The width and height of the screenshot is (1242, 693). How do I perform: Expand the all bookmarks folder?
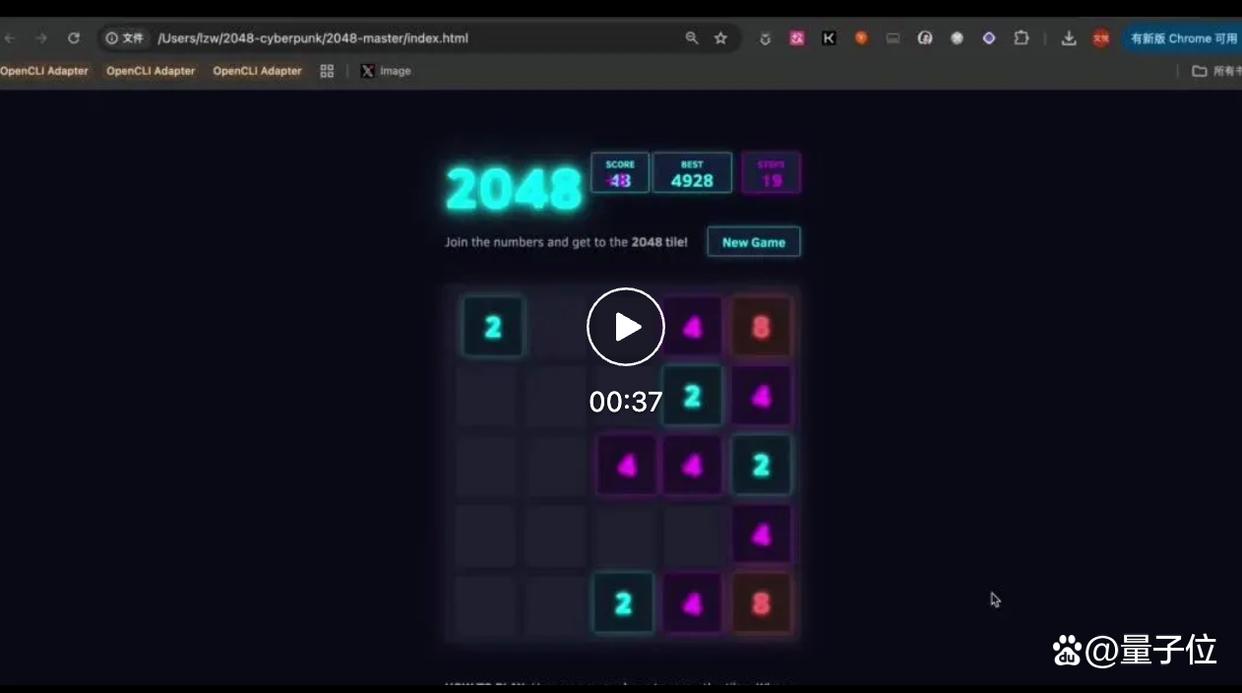tap(1215, 71)
